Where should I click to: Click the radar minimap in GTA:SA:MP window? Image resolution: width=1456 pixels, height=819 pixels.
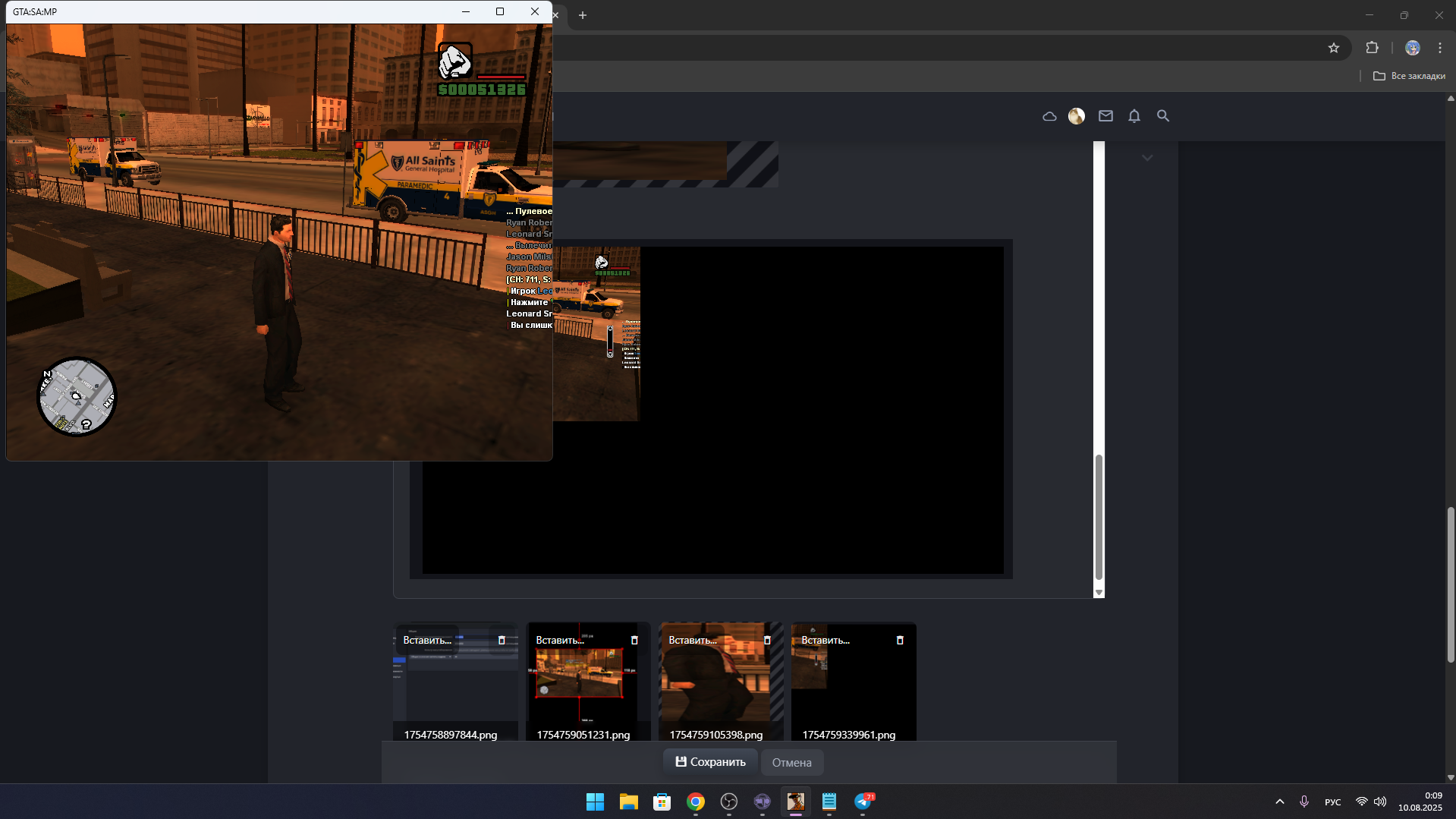77,397
